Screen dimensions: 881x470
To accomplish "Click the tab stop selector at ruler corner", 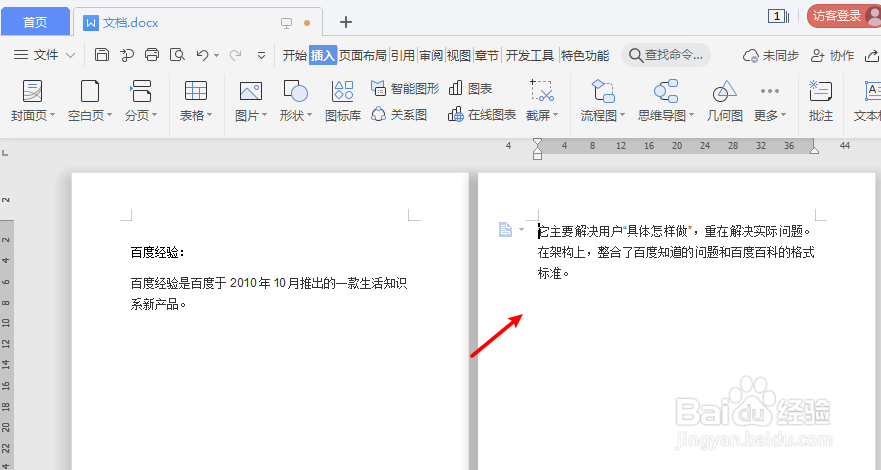I will 5,152.
